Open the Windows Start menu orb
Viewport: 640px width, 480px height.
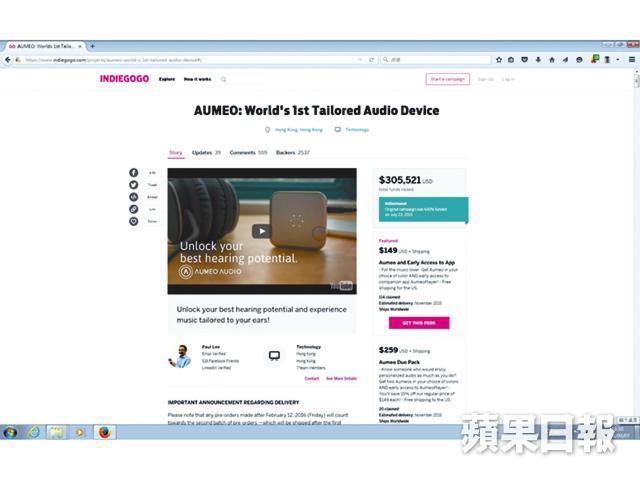pyautogui.click(x=10, y=432)
